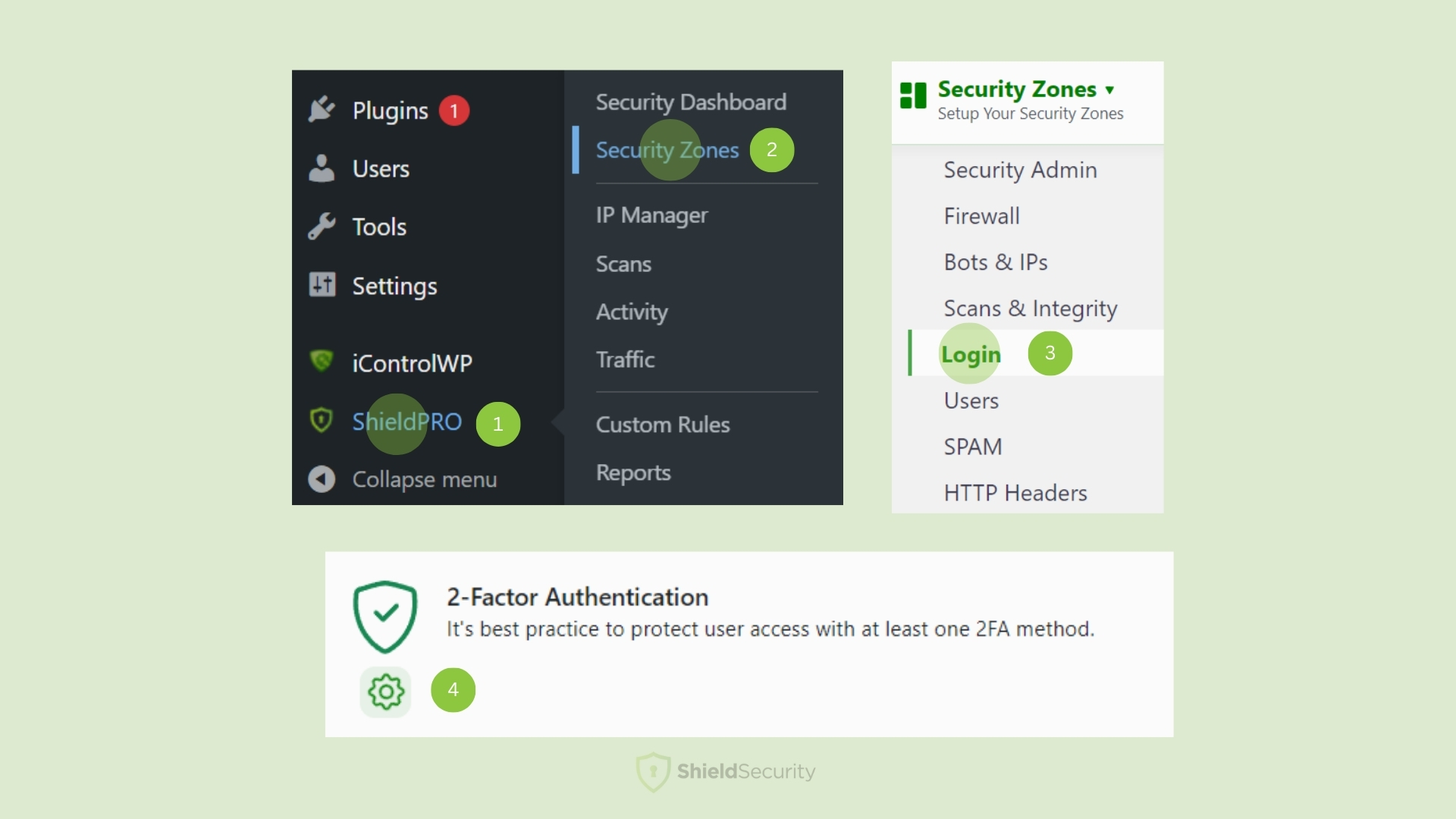Select IP Manager from the submenu

click(x=651, y=215)
